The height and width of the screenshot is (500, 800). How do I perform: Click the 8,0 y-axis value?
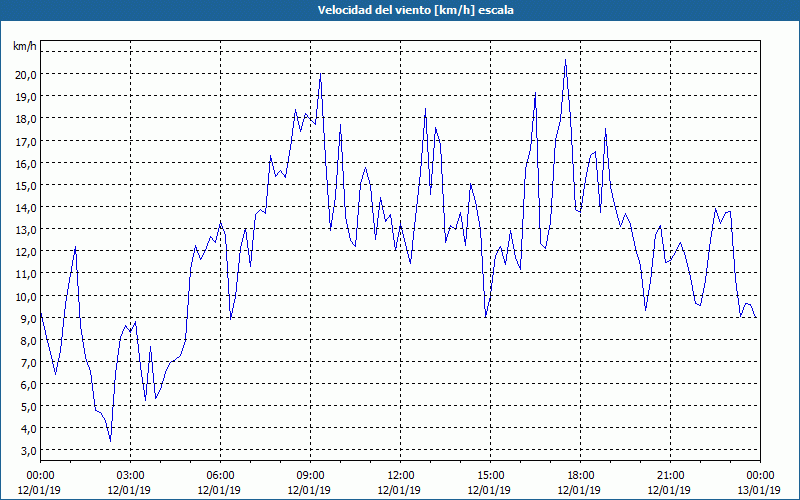point(28,340)
